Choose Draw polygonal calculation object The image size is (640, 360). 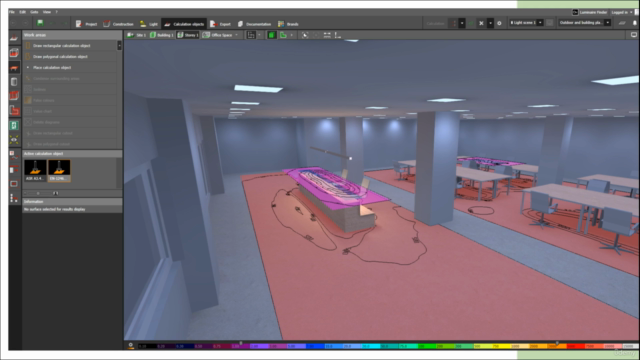click(x=70, y=57)
